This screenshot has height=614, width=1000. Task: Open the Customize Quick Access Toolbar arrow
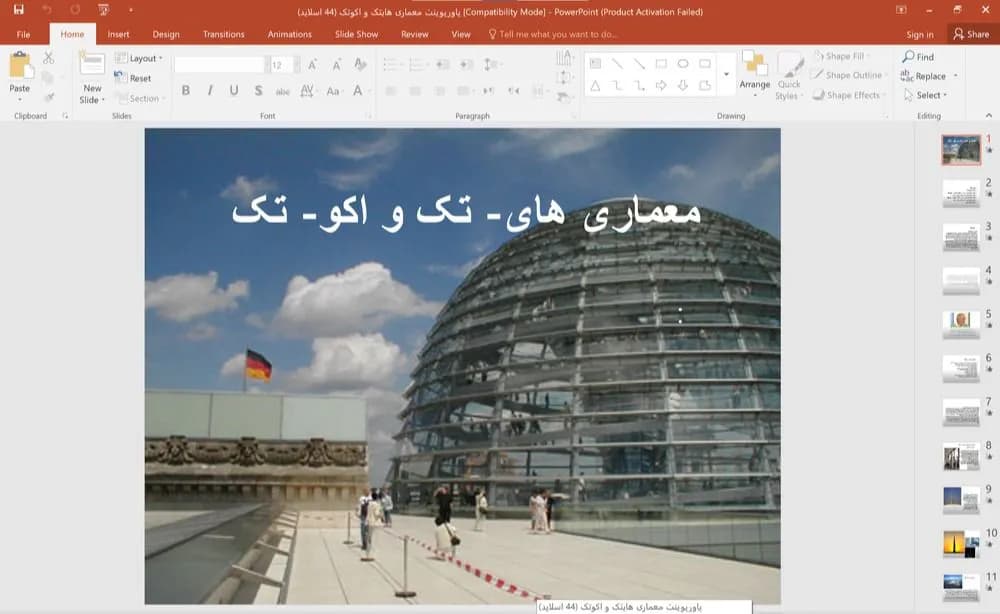tap(131, 10)
